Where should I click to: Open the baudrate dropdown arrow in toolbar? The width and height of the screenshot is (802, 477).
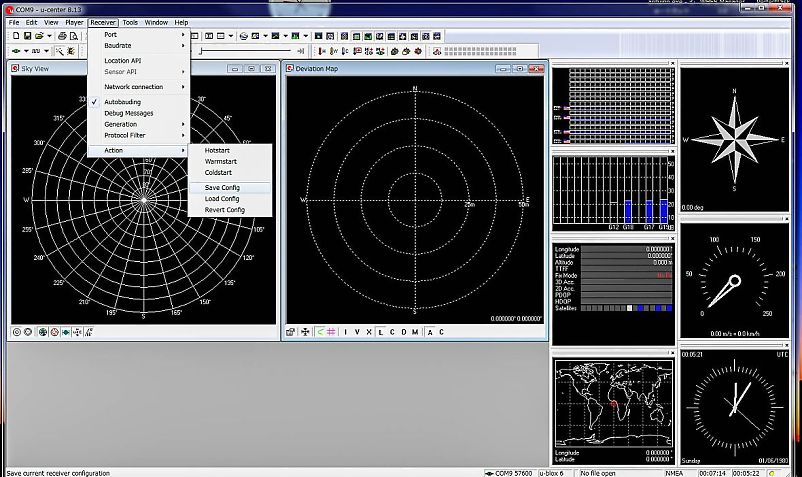(x=46, y=51)
